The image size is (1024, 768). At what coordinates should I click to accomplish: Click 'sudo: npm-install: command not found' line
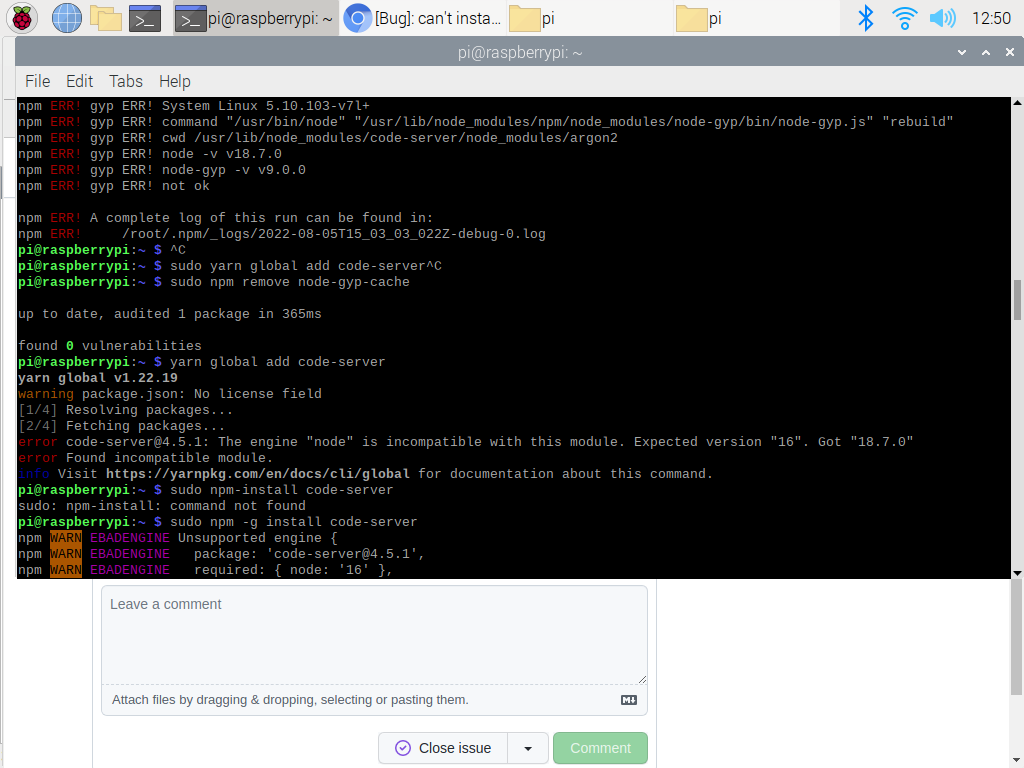click(x=162, y=506)
